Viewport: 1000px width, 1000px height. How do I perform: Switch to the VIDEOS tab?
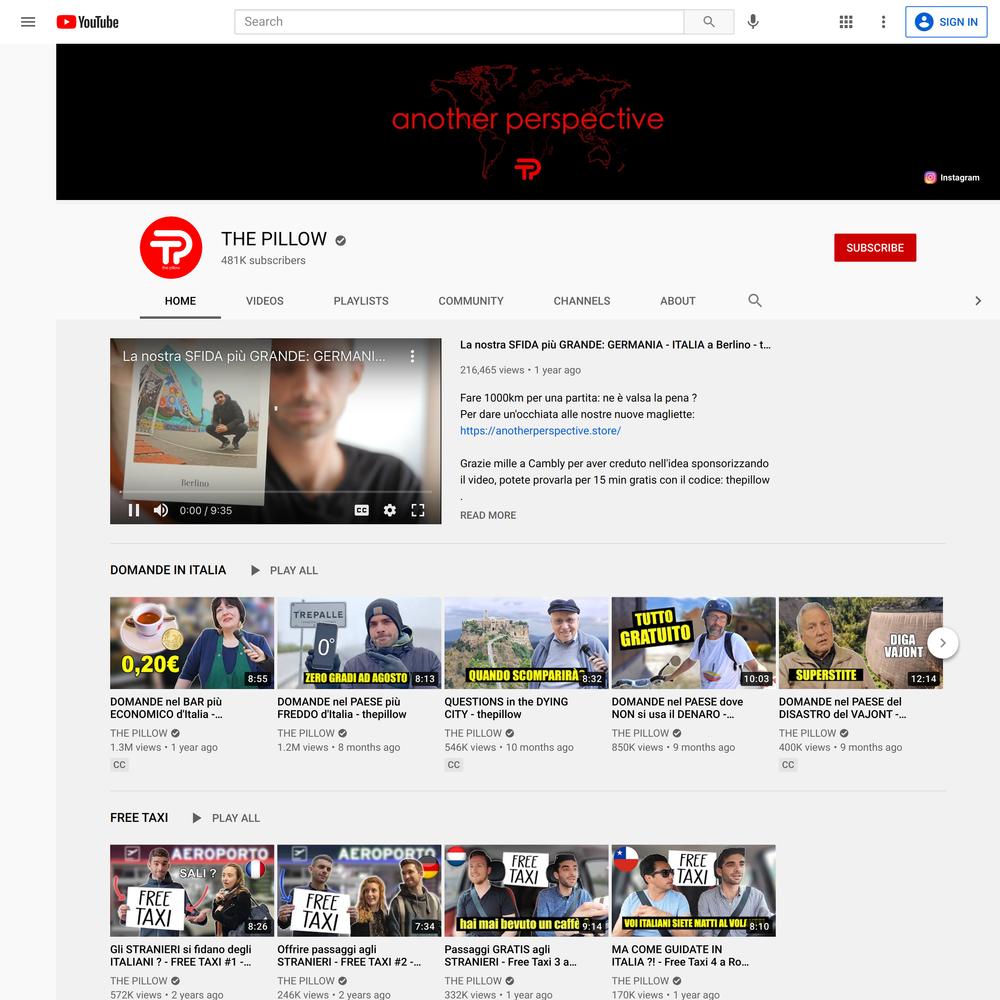click(265, 301)
